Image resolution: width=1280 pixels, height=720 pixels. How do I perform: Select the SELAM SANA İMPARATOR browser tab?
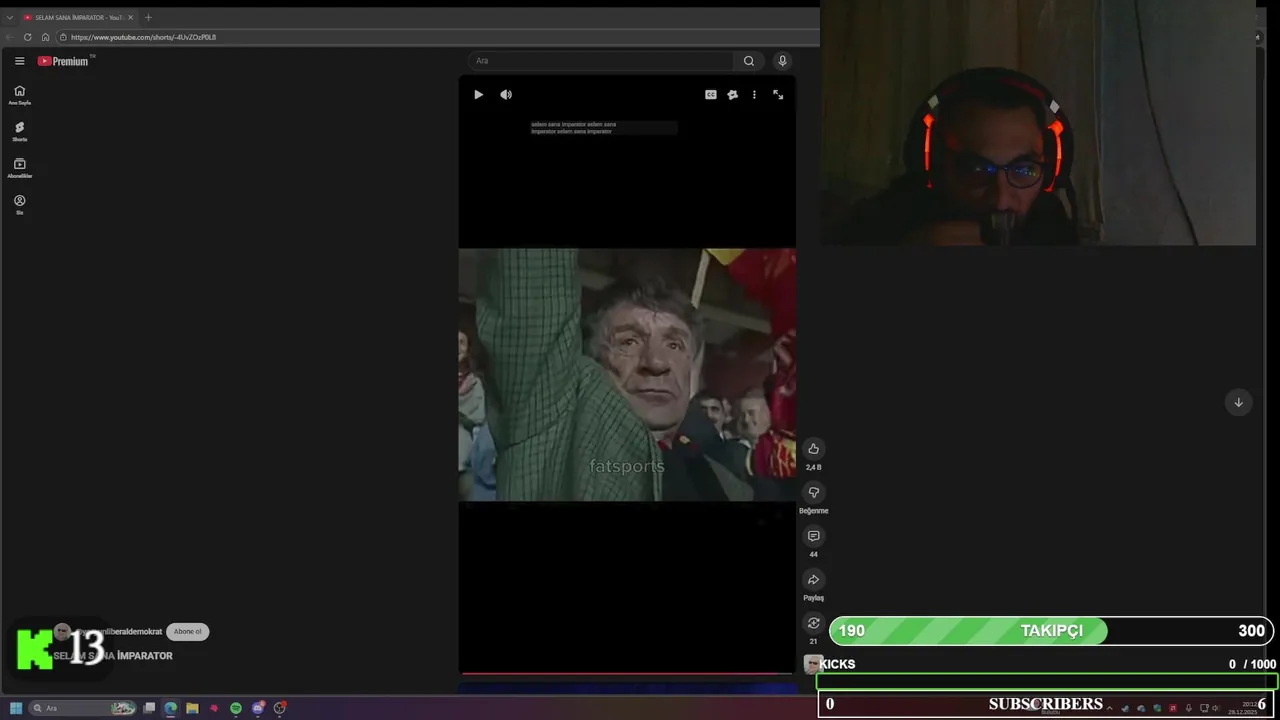coord(77,17)
